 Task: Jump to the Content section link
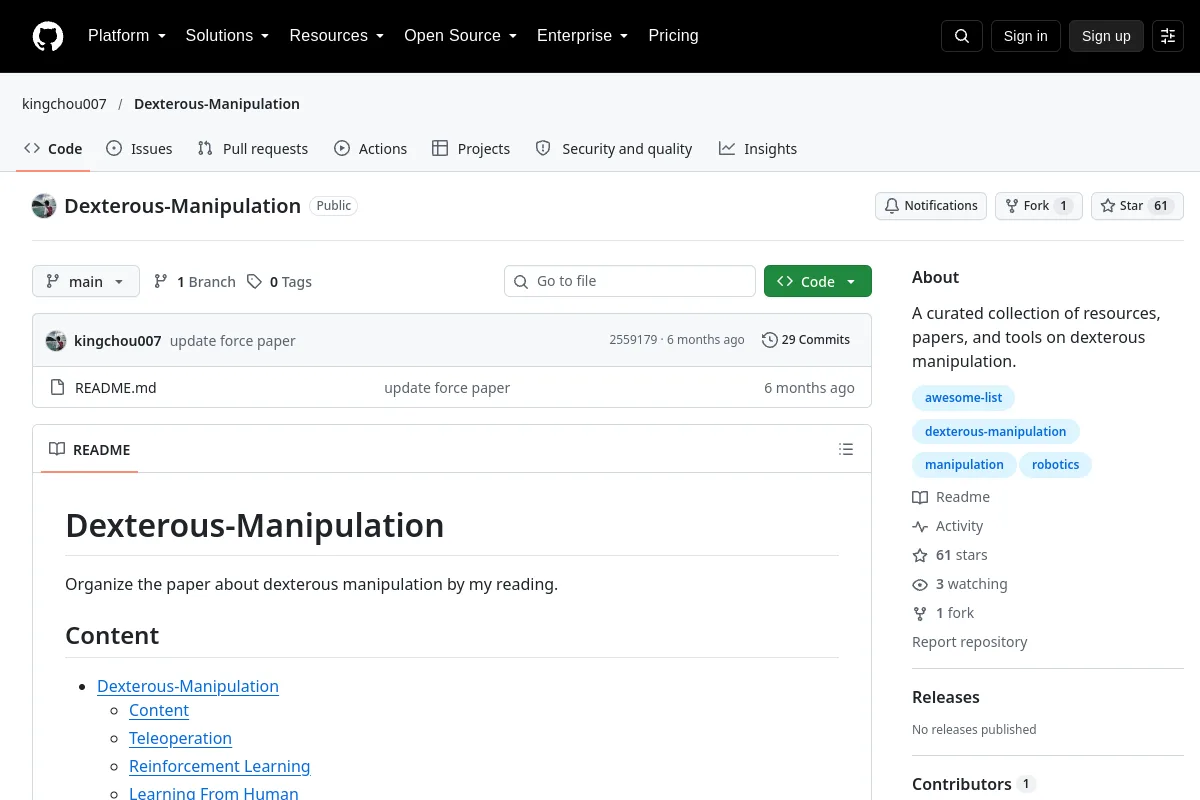pyautogui.click(x=159, y=710)
